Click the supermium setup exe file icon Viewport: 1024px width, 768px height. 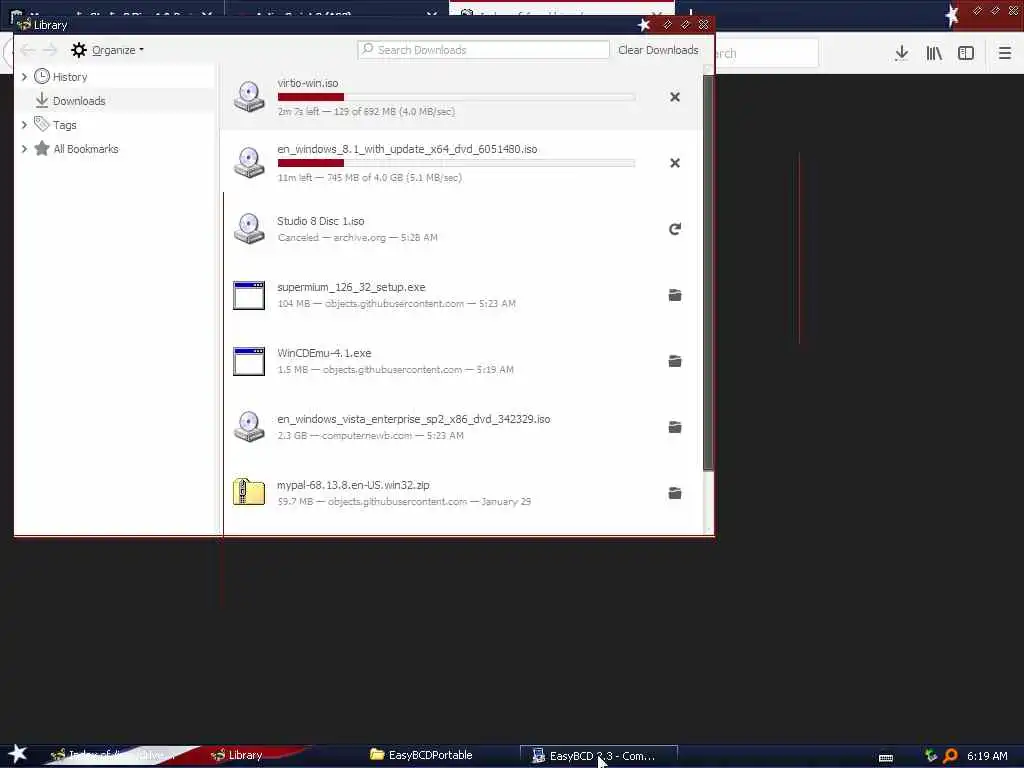pyautogui.click(x=249, y=295)
